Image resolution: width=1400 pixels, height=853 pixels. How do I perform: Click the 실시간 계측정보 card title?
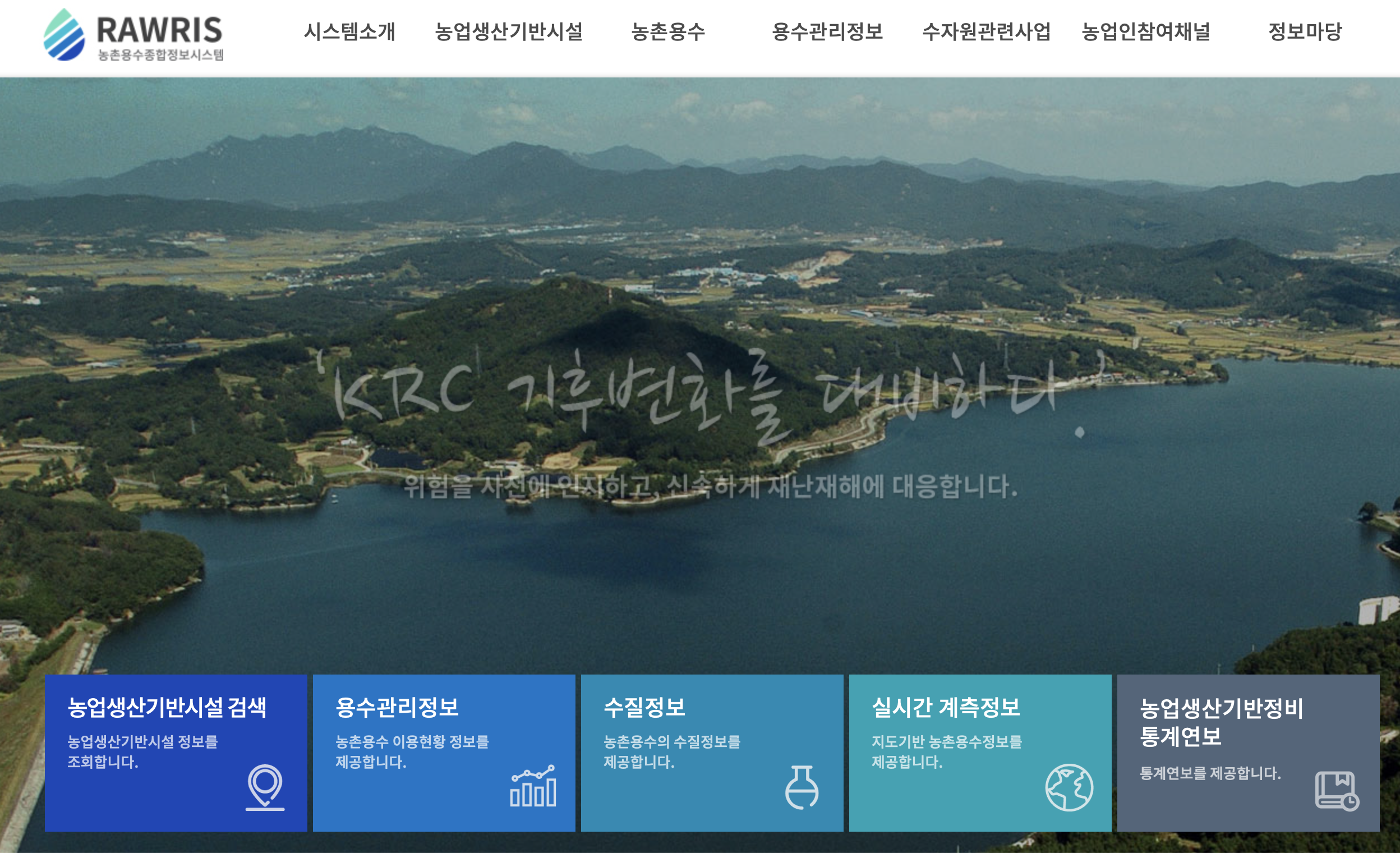[x=946, y=707]
